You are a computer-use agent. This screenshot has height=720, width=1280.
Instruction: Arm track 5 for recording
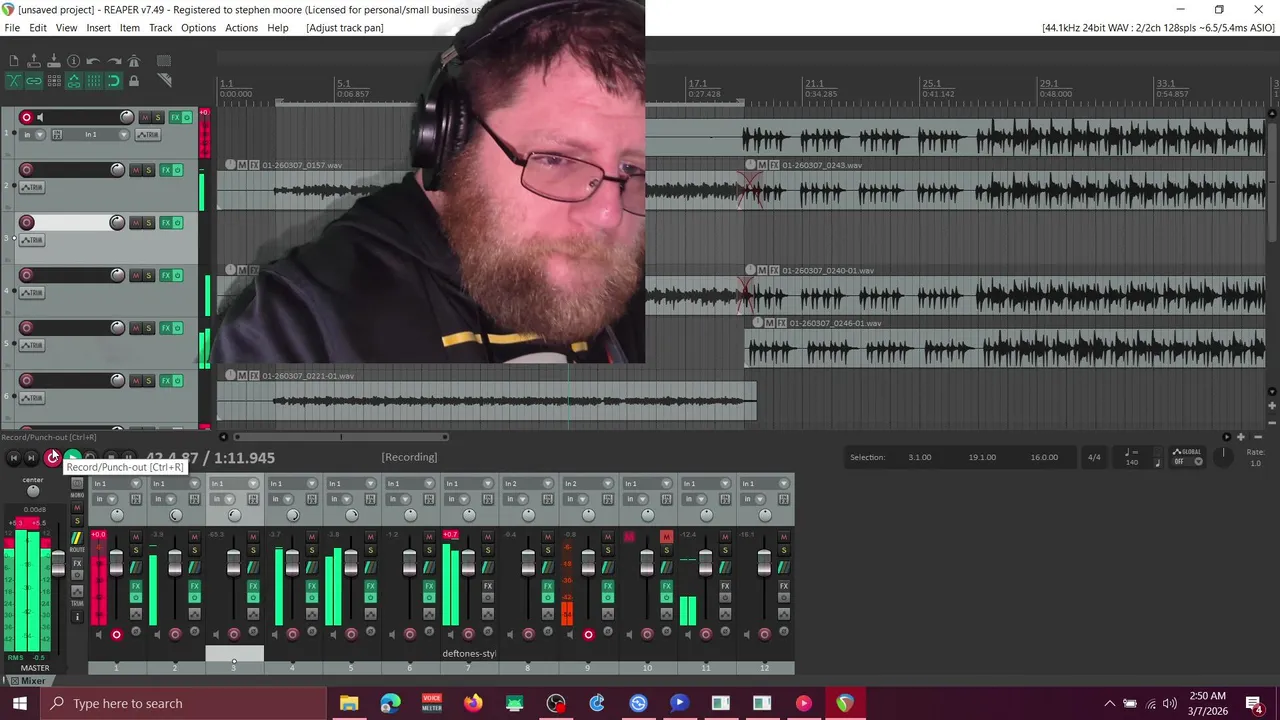26,328
